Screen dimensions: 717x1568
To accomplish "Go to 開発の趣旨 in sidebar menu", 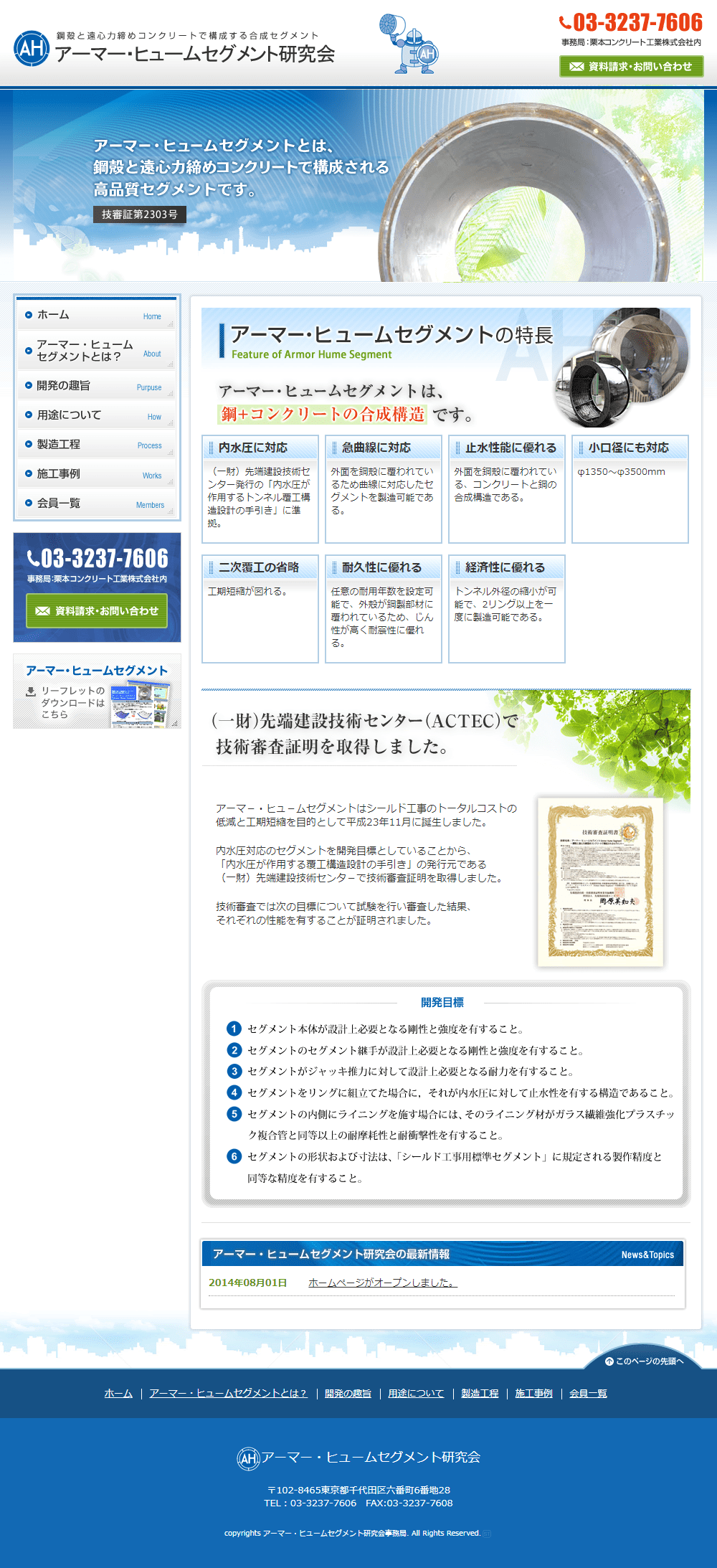I will click(97, 386).
